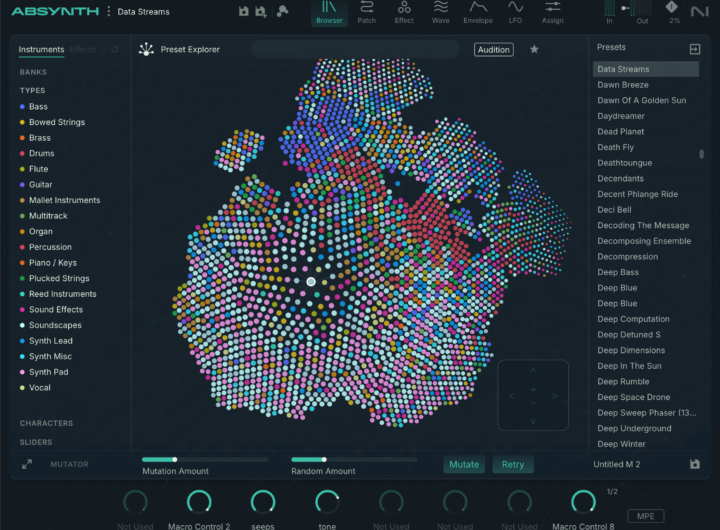Screen dimensions: 720x530
Task: Filter presets by Synth Pad type
Action: (x=48, y=372)
